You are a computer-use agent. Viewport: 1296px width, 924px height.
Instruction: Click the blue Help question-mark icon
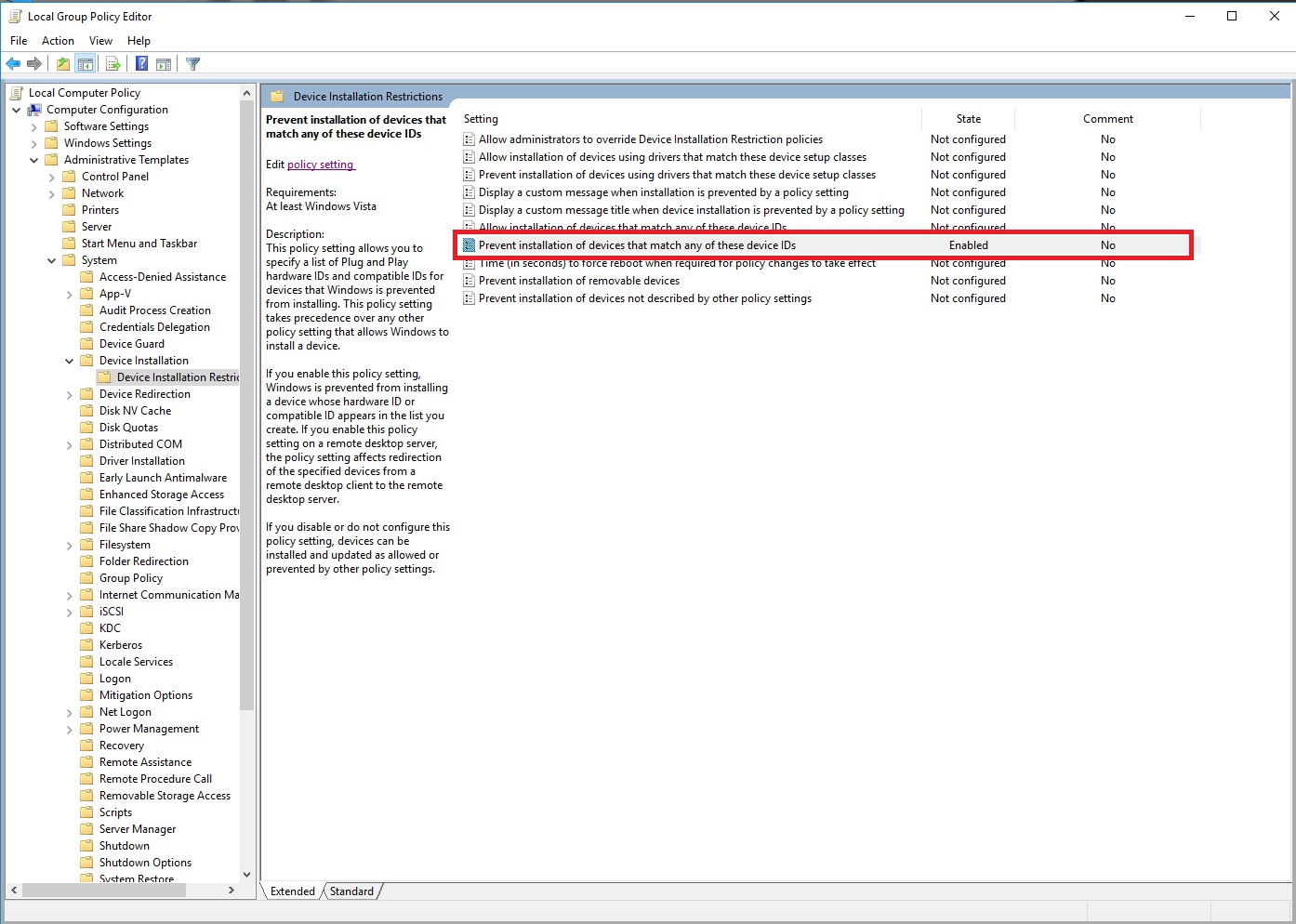tap(141, 64)
